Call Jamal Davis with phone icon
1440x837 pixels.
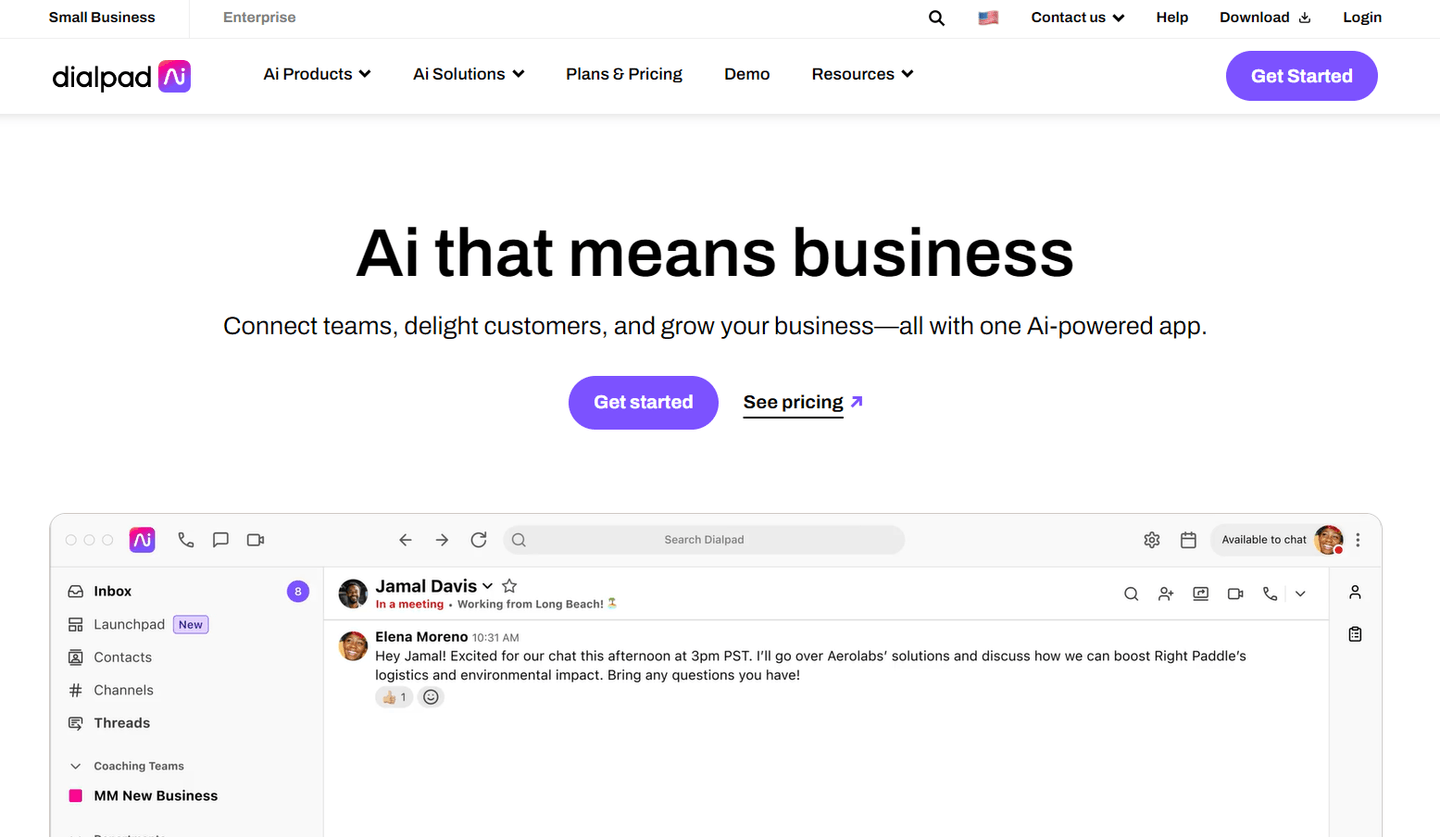click(1270, 594)
